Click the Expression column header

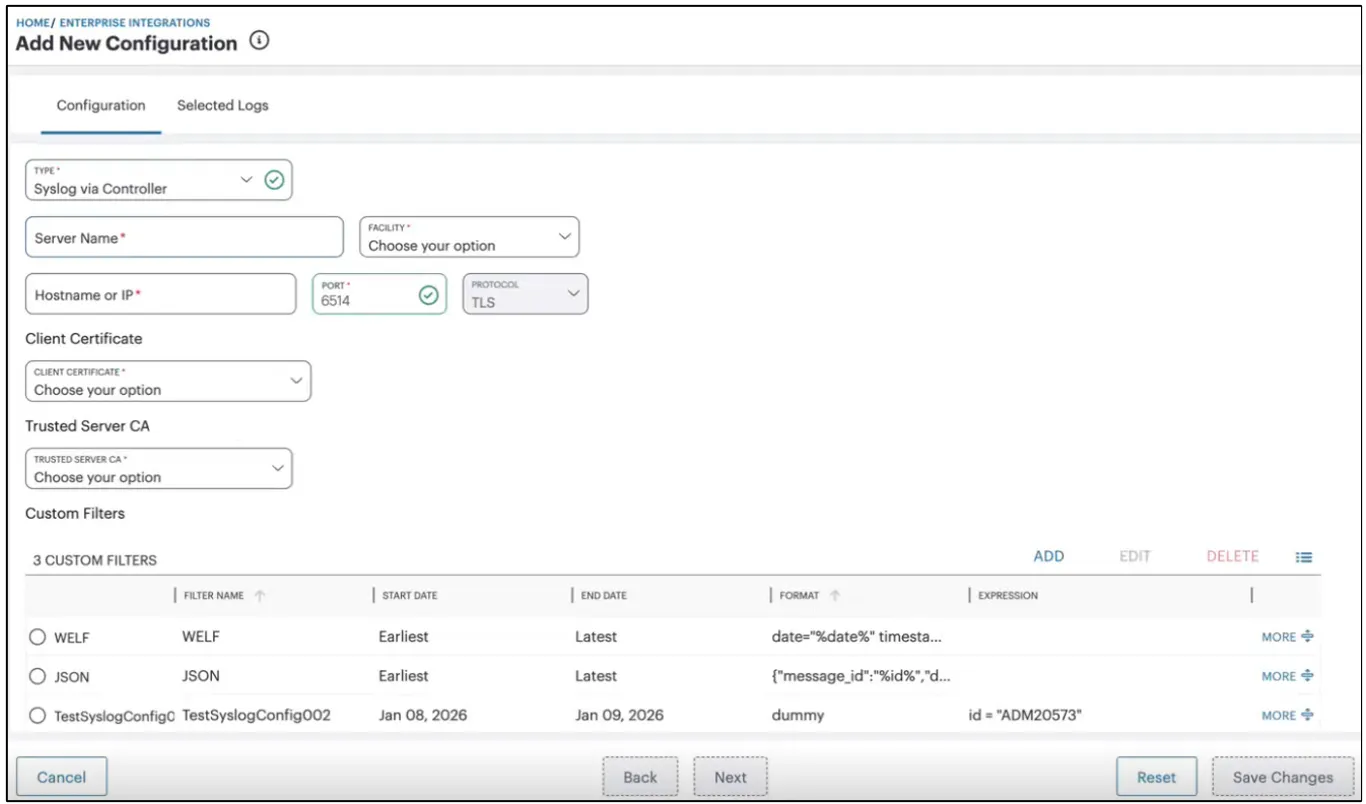(x=1008, y=595)
